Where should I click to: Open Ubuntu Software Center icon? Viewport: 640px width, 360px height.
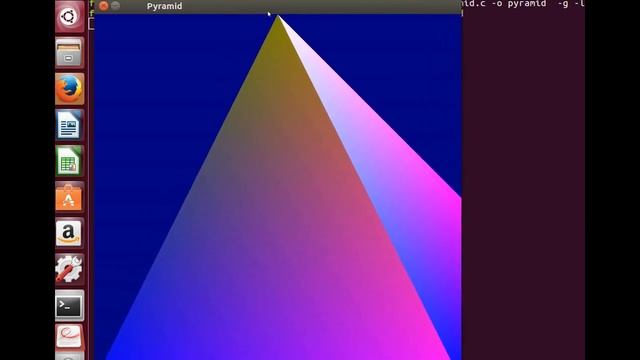click(69, 197)
